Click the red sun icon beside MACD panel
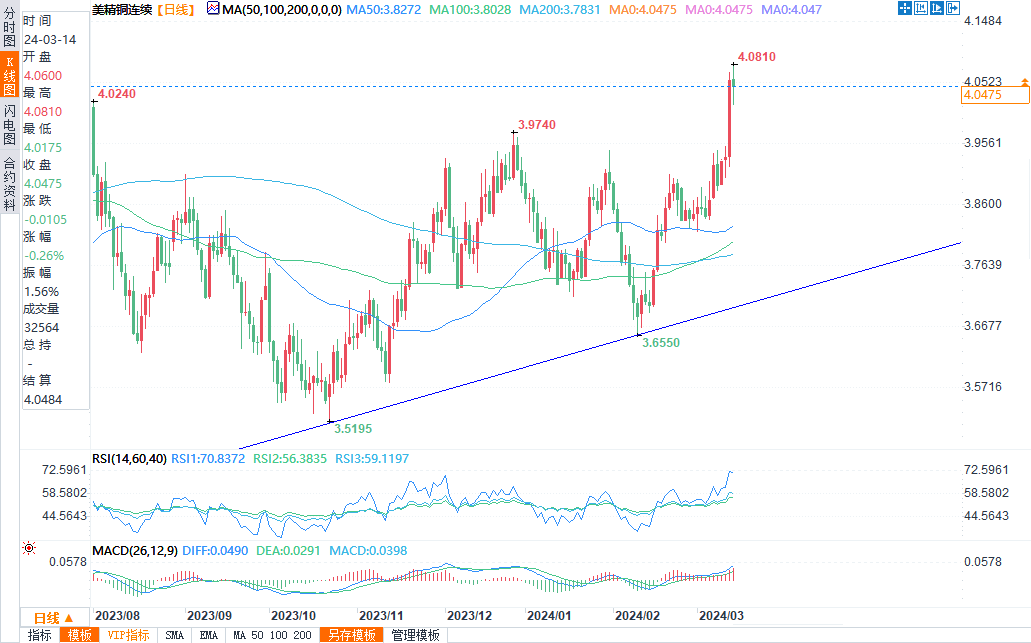This screenshot has height=643, width=1031. [29, 548]
